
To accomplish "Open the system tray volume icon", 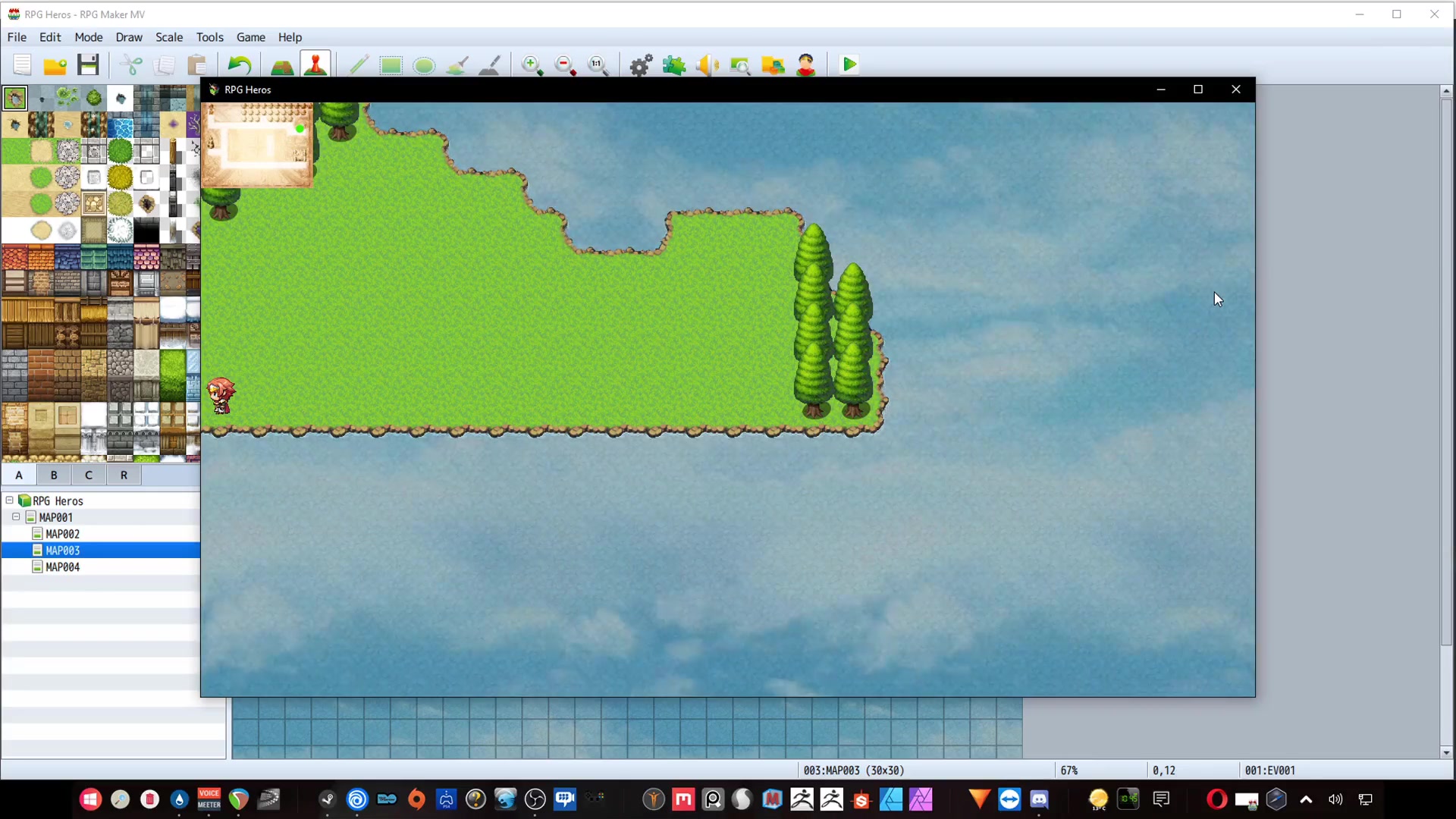I will click(x=1335, y=799).
